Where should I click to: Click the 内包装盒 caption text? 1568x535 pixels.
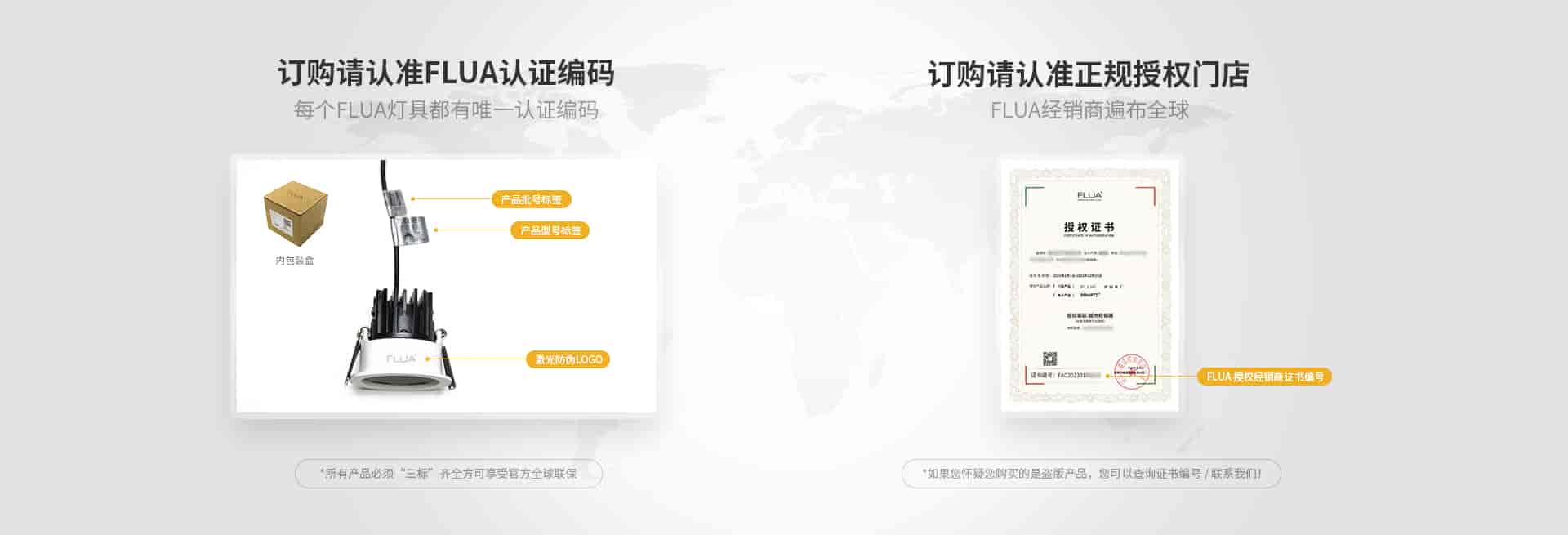click(294, 261)
